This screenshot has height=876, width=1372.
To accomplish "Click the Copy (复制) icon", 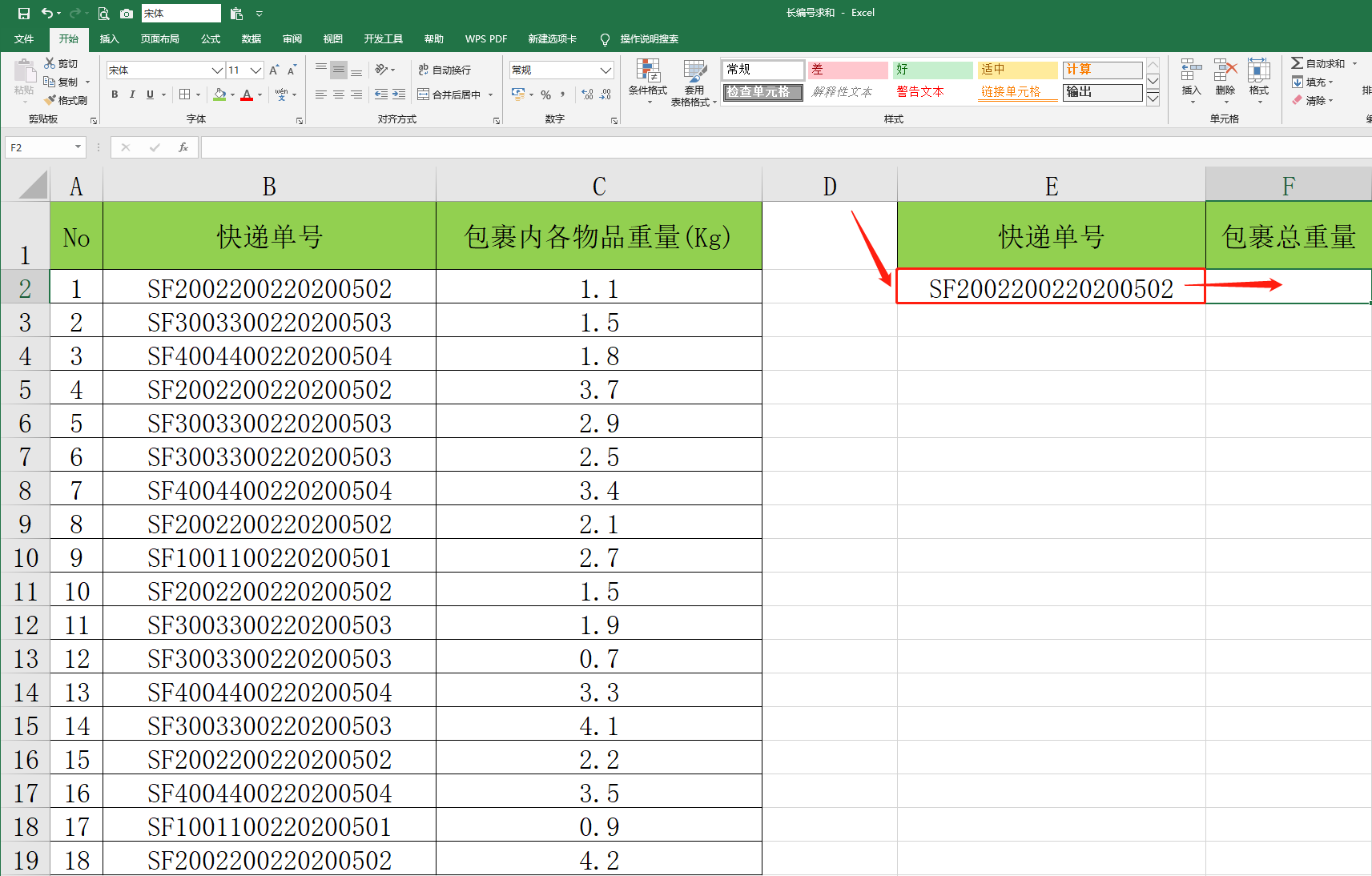I will (50, 82).
